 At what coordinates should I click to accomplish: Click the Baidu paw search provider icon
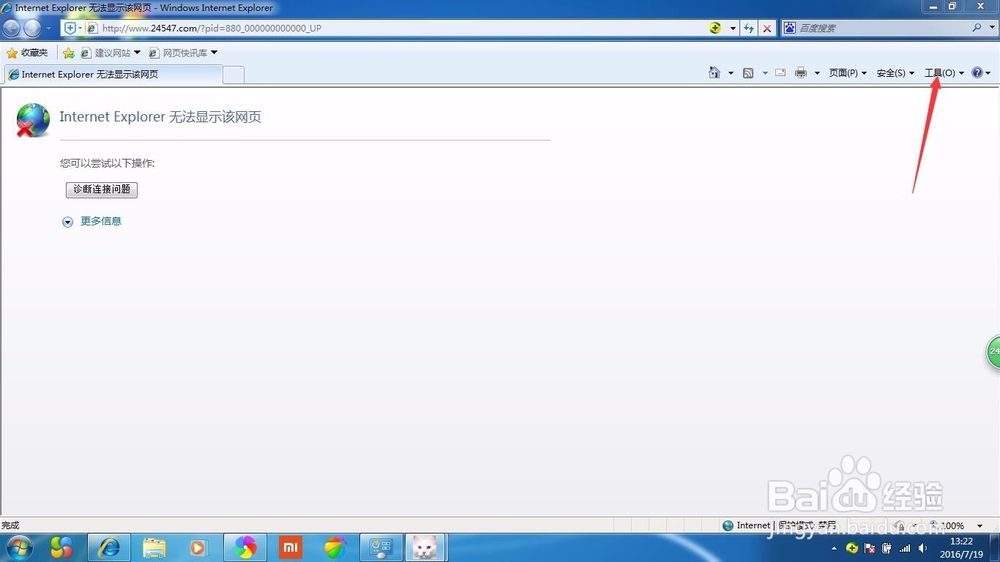coord(790,28)
